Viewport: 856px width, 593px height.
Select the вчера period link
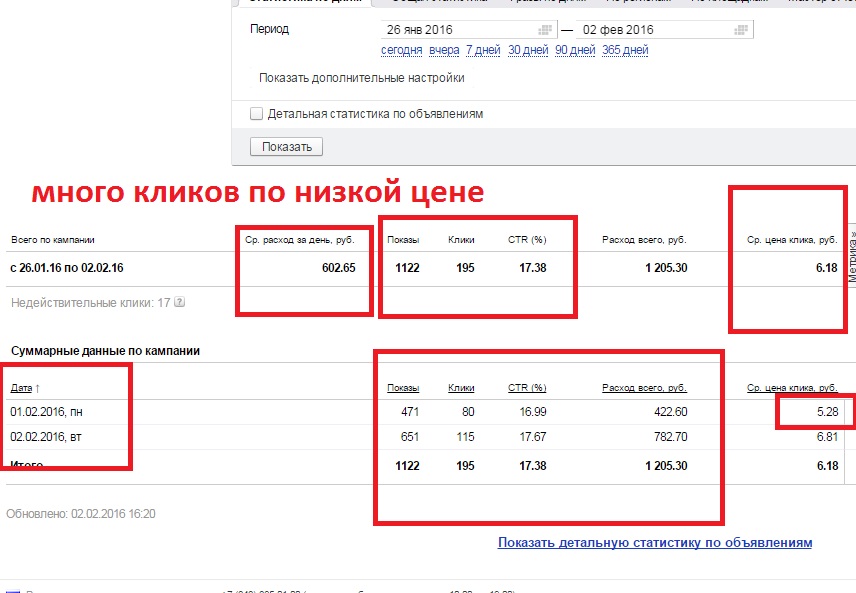444,50
